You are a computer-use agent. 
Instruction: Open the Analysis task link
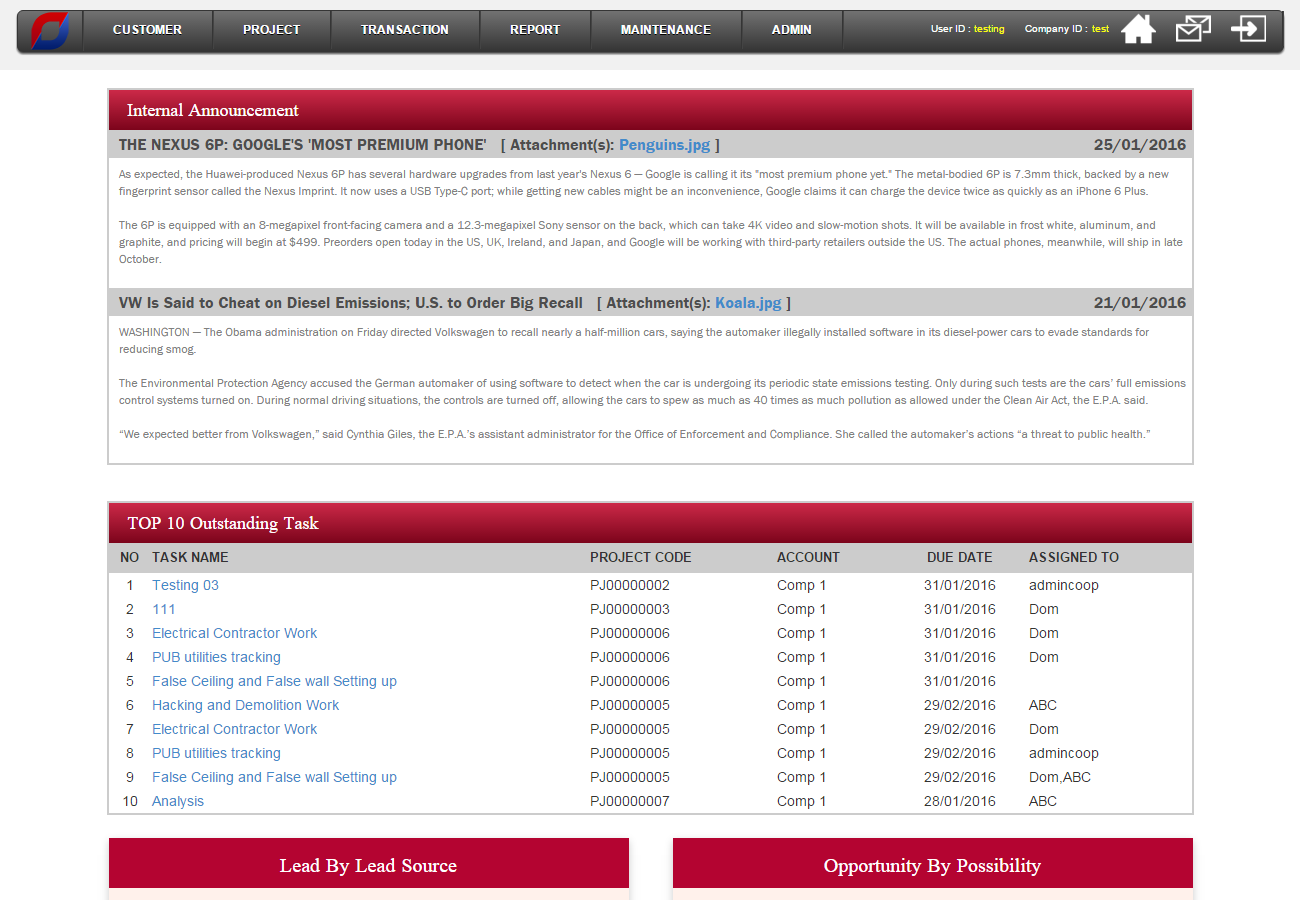(178, 801)
